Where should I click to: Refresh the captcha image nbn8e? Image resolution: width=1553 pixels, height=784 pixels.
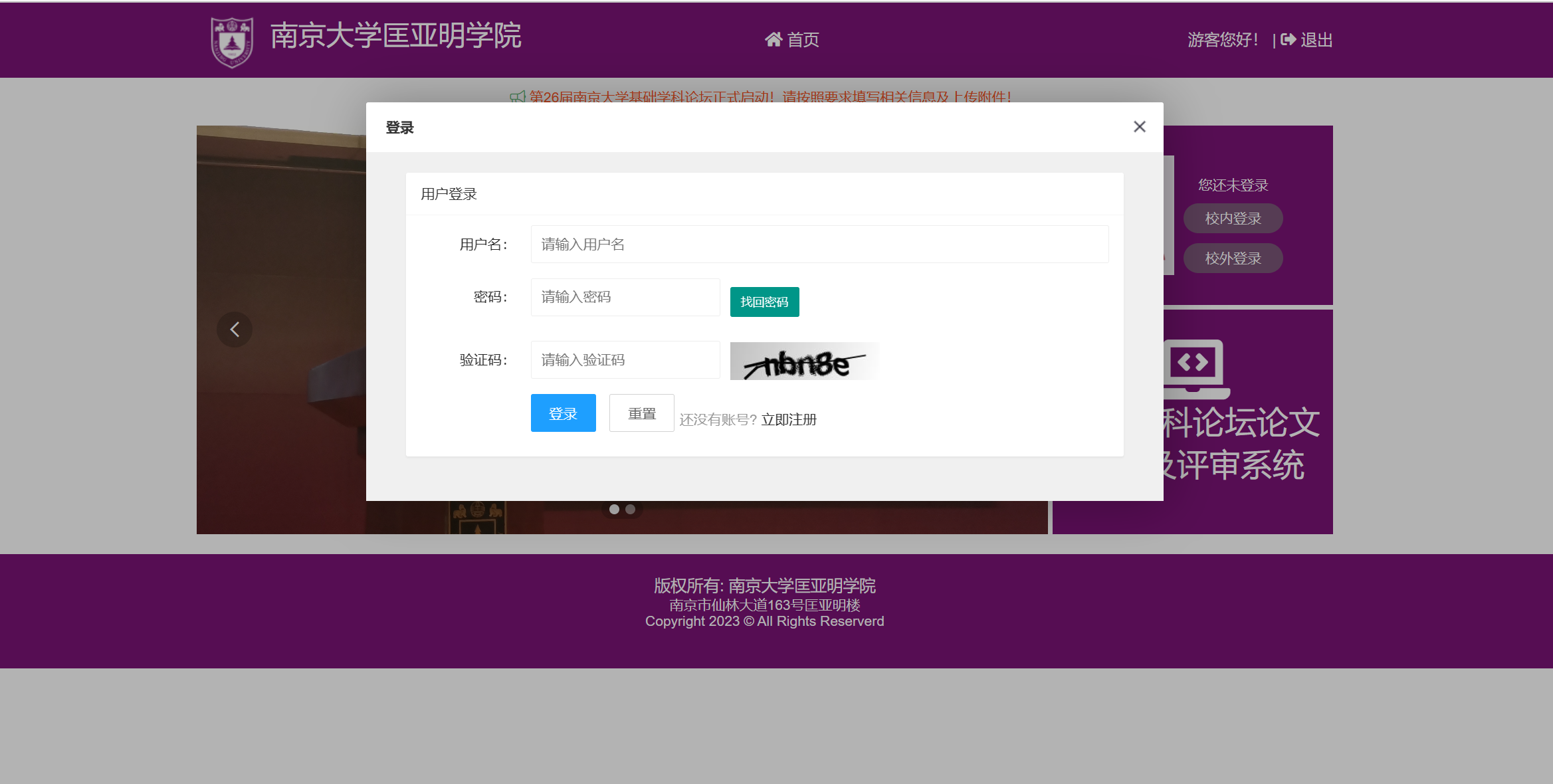(x=804, y=361)
